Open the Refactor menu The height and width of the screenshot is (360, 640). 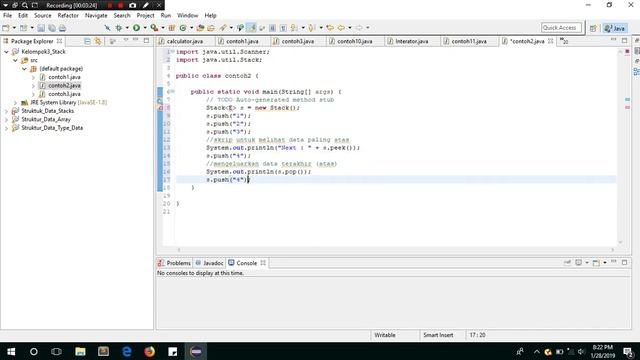(68, 16)
